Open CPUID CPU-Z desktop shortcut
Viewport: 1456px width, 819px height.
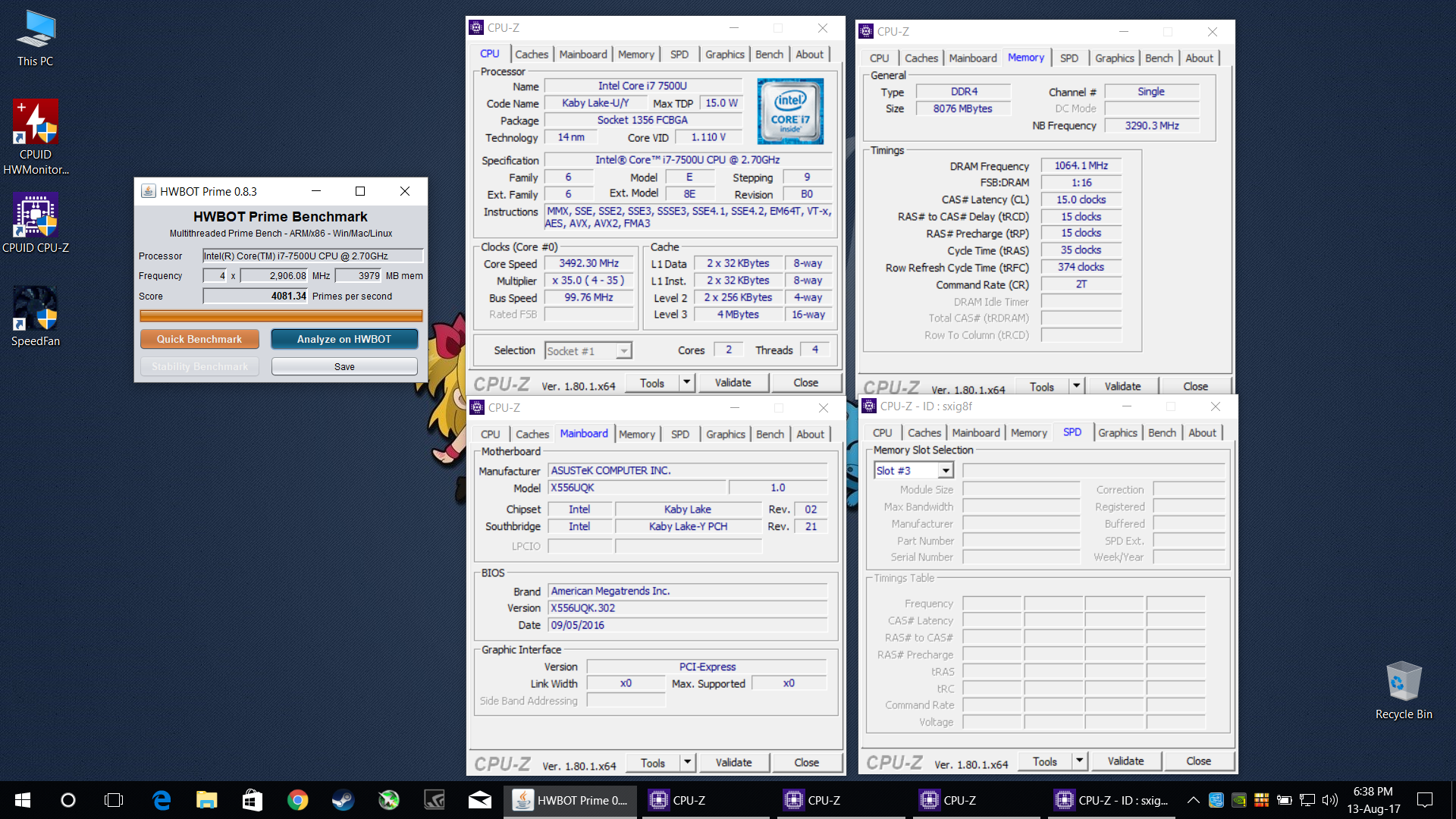coord(36,223)
